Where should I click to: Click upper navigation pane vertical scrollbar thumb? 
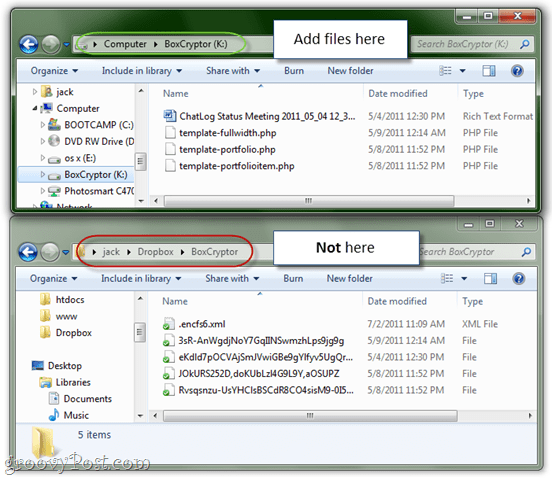pos(140,161)
